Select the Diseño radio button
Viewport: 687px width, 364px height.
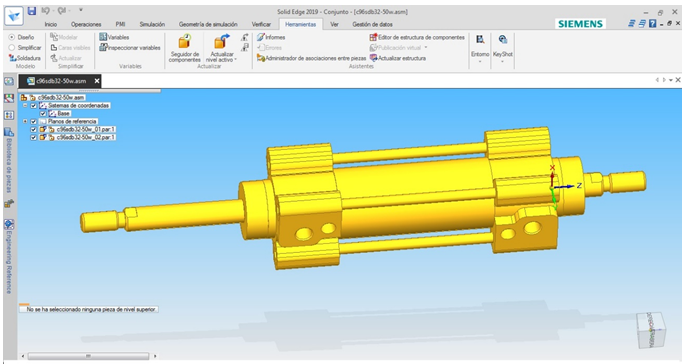coord(12,37)
